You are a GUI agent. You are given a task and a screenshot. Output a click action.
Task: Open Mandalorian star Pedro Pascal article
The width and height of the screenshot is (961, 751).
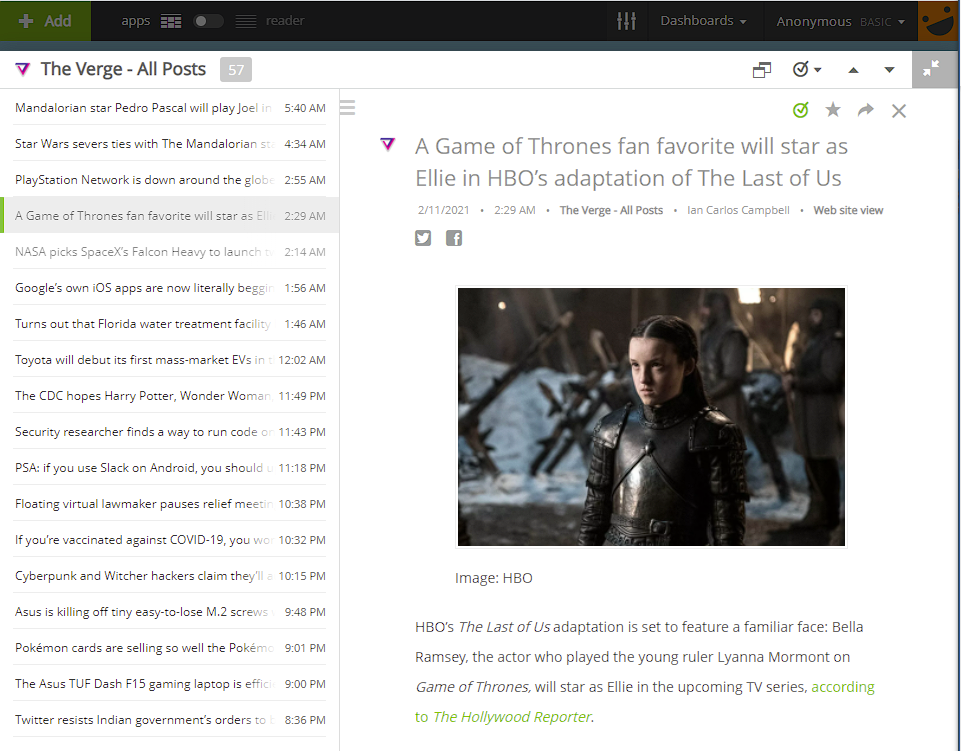(170, 108)
